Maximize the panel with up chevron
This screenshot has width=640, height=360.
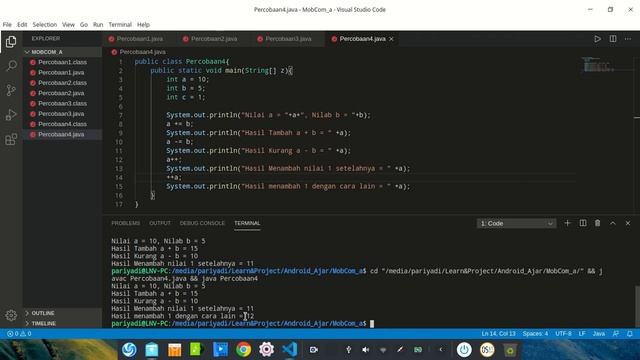click(613, 223)
